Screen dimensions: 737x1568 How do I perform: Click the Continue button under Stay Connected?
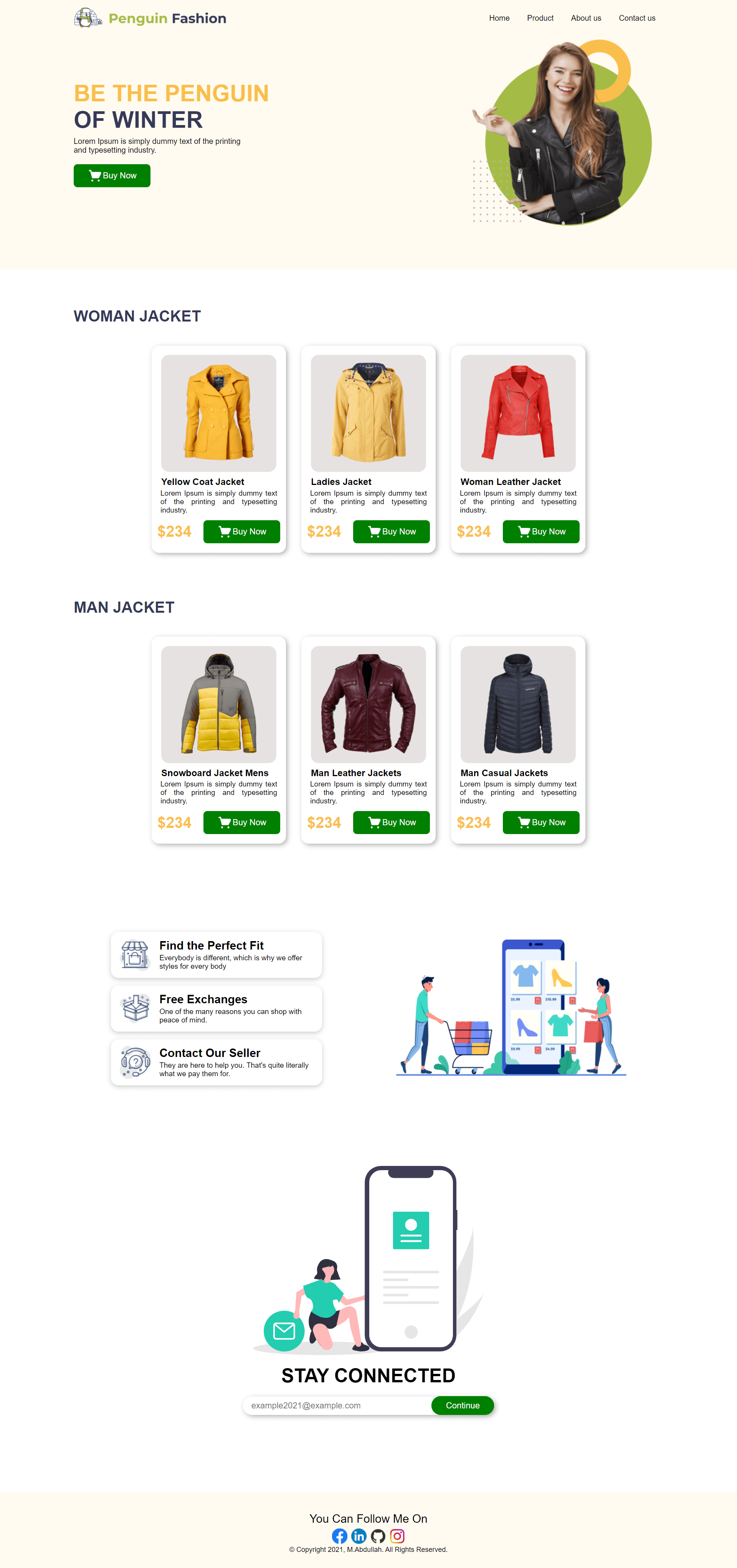[462, 1405]
